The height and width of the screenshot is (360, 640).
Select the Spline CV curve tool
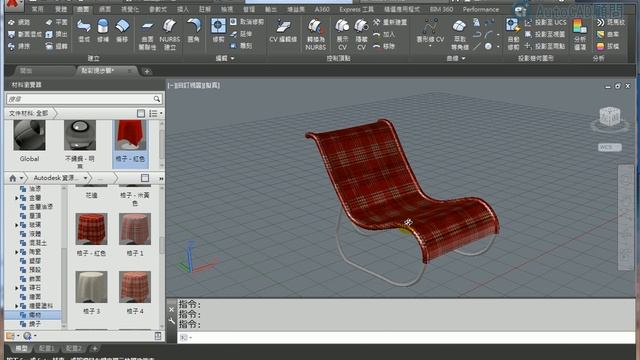(430, 33)
